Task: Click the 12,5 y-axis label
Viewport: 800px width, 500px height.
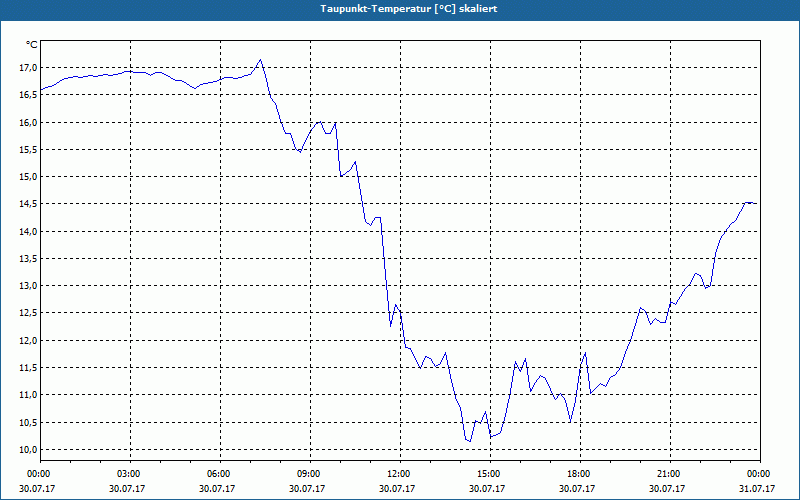Action: click(29, 313)
